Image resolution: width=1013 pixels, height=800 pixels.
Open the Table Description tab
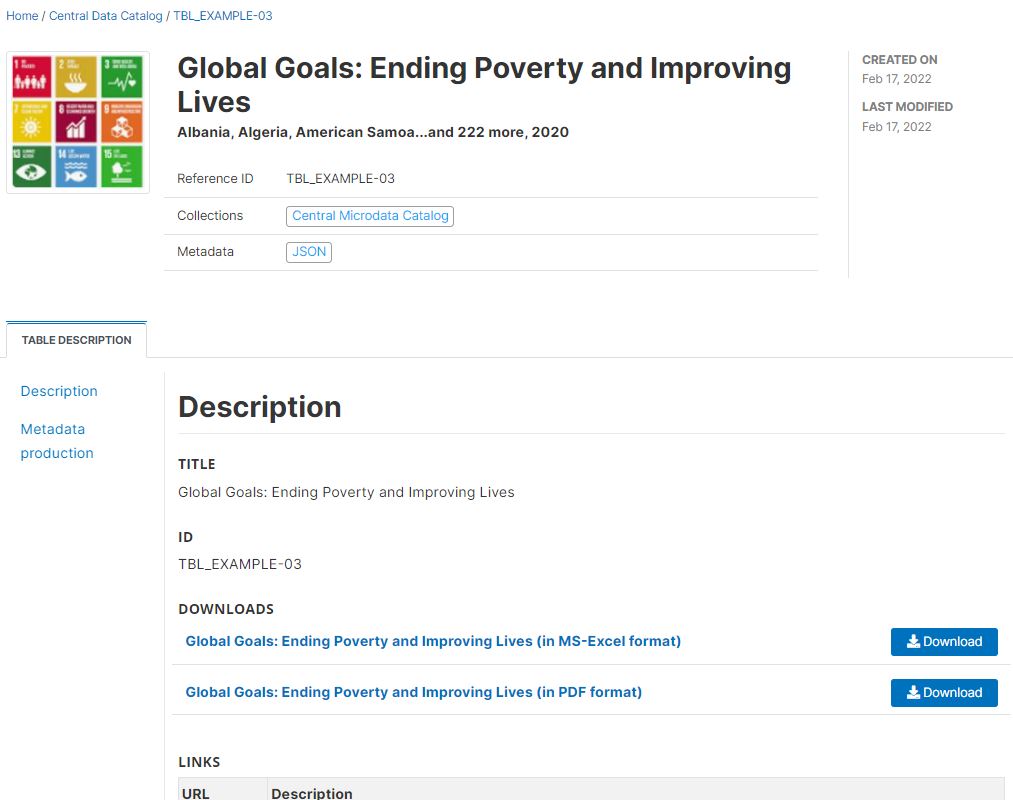pos(77,340)
